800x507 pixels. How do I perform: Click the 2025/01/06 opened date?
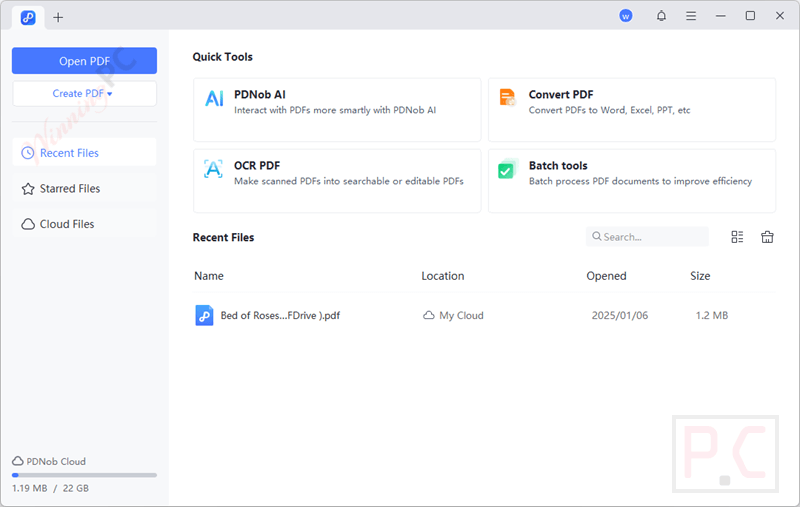(620, 316)
